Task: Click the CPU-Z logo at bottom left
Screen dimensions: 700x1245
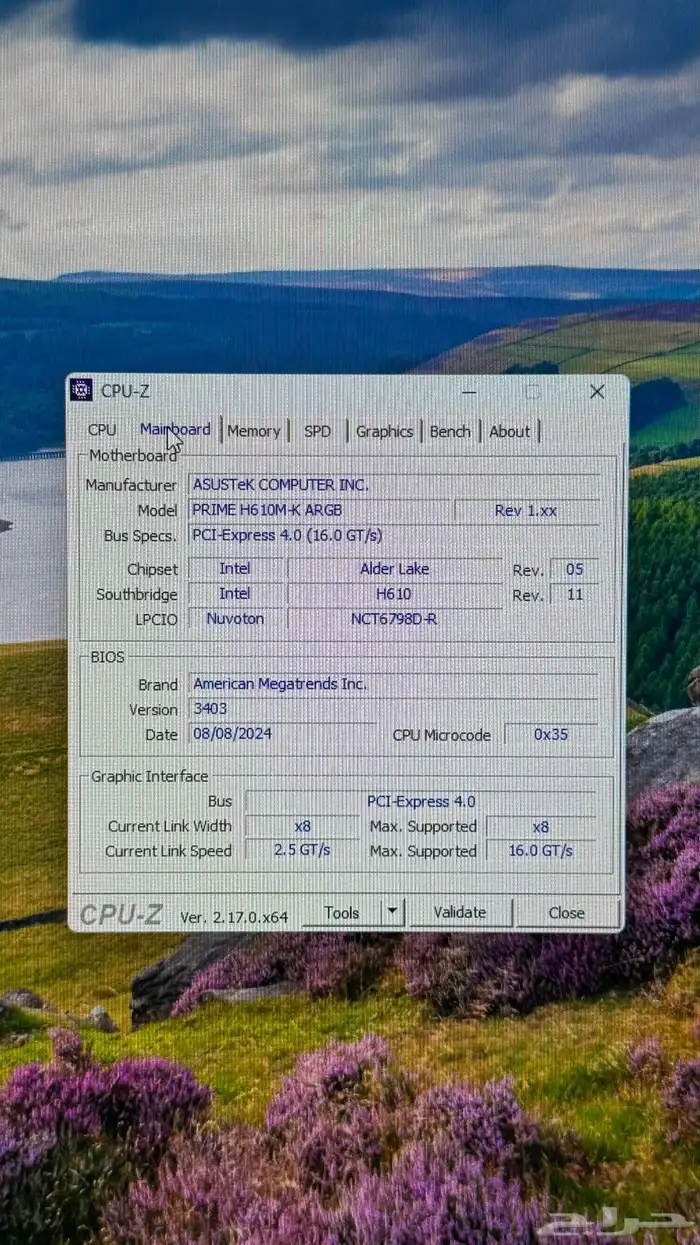Action: click(121, 914)
